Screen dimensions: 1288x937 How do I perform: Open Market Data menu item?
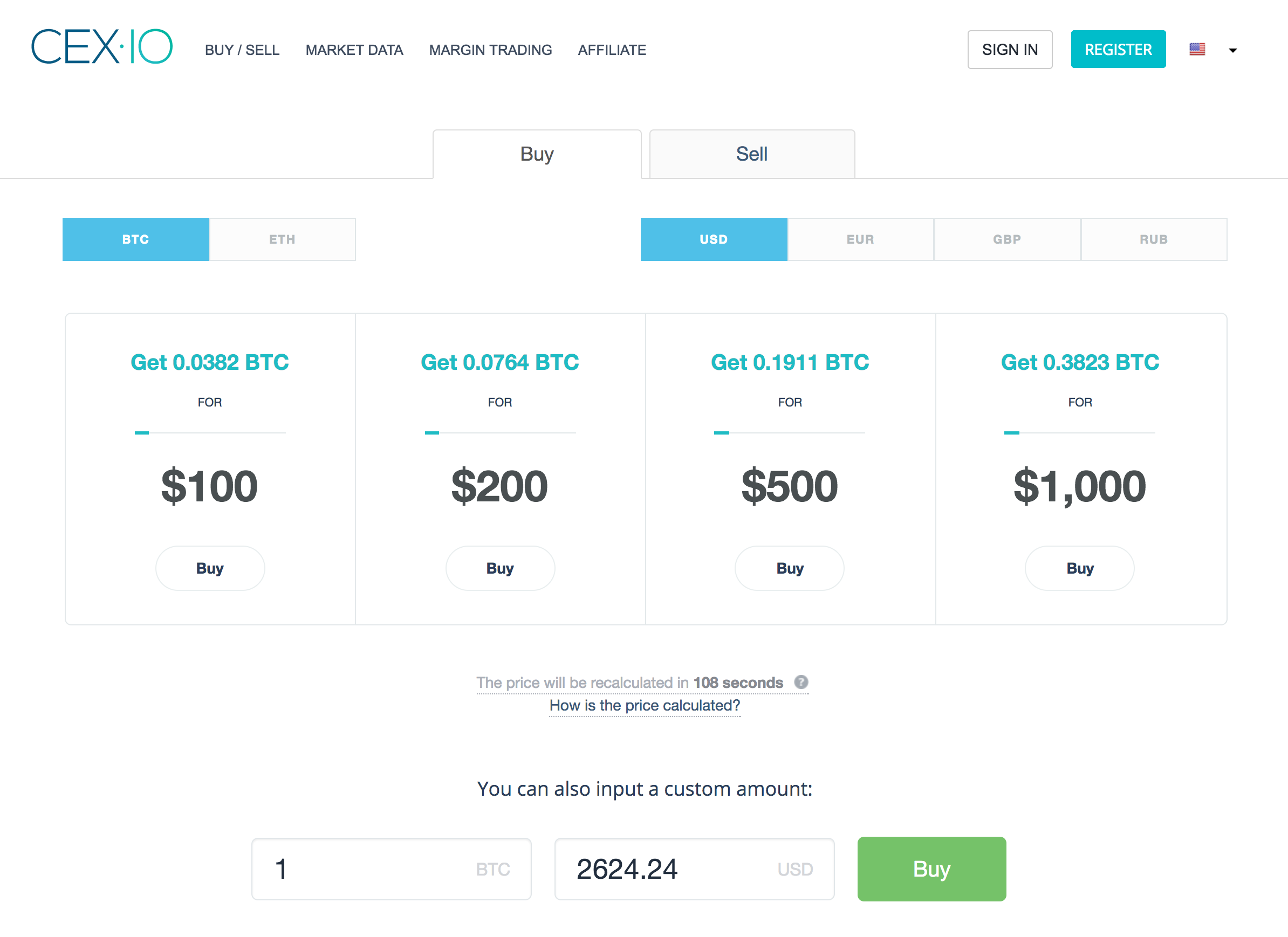[x=354, y=50]
